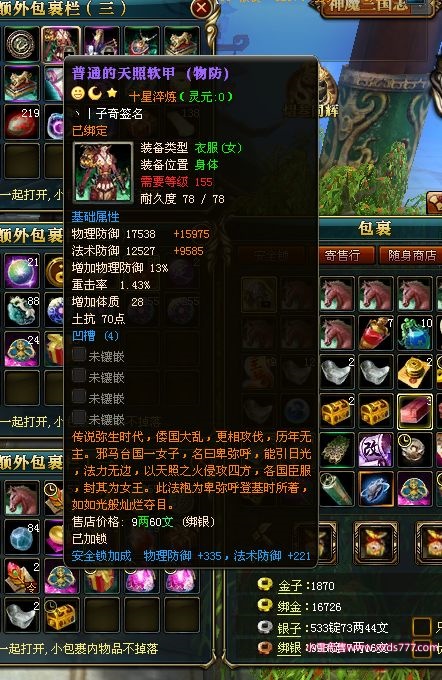Select the red brick block item
442x680 pixels.
(x=415, y=411)
